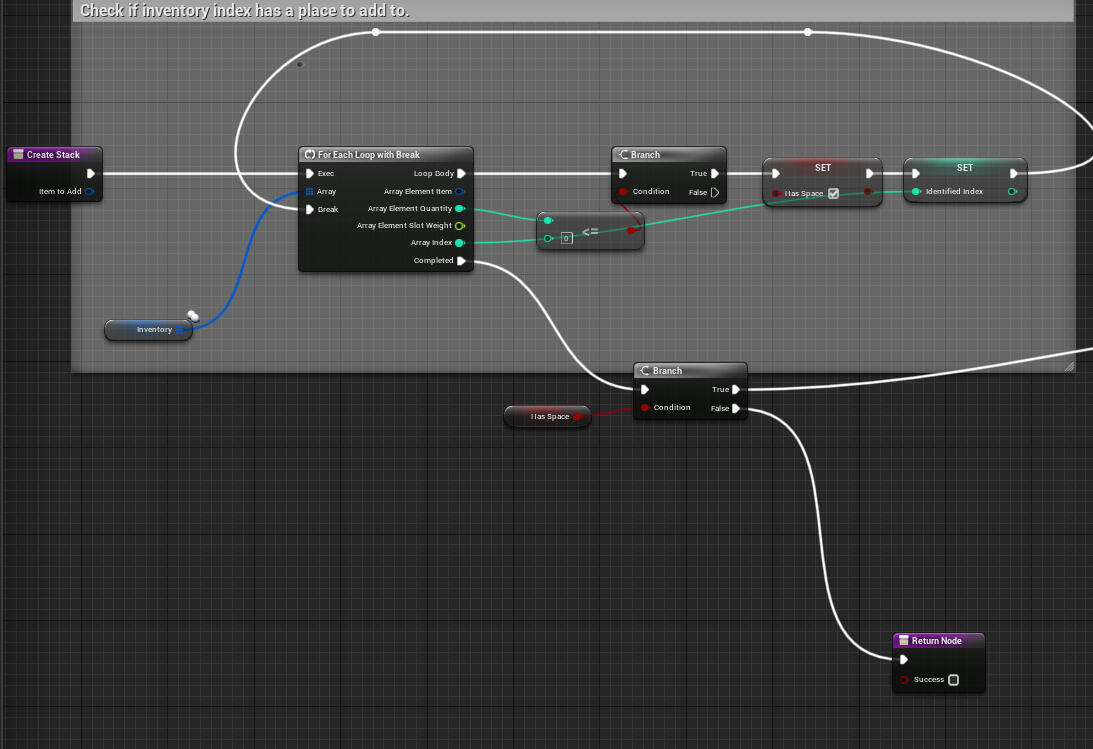Image resolution: width=1093 pixels, height=749 pixels.
Task: Select the blue Array input pin
Action: [309, 191]
